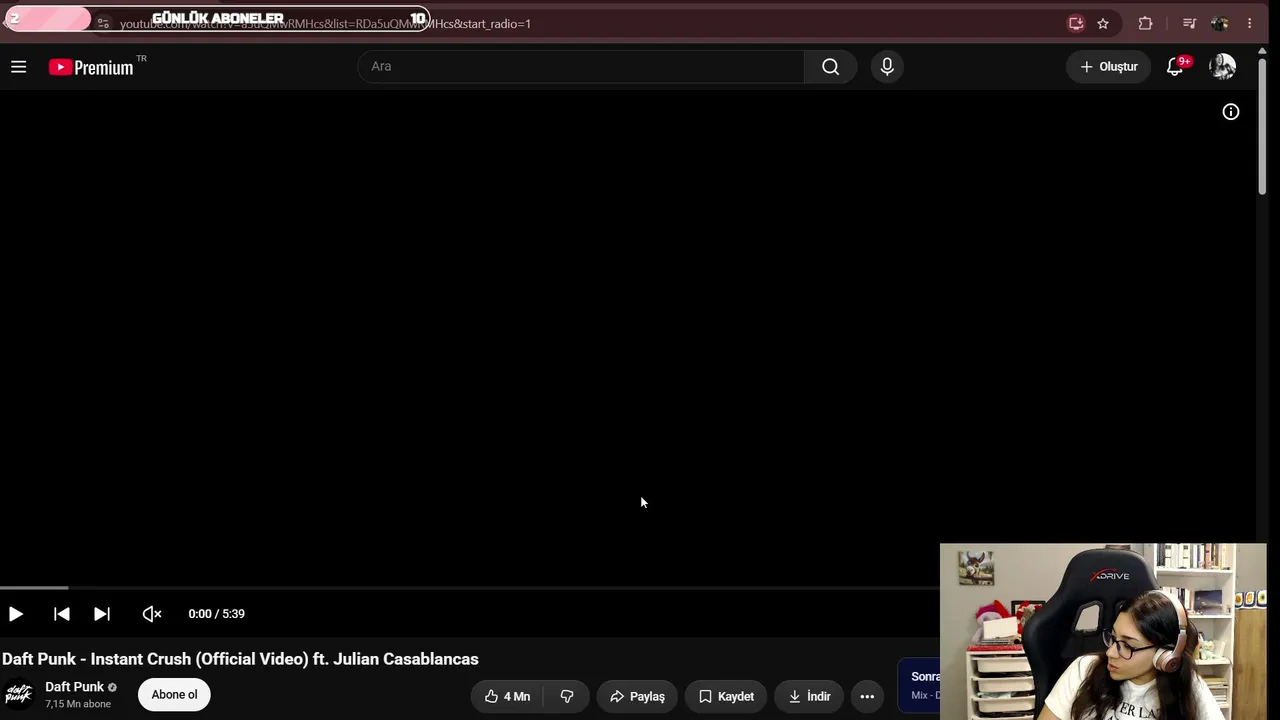Viewport: 1280px width, 720px height.
Task: Open the Chrome three-dot menu
Action: pyautogui.click(x=1249, y=23)
